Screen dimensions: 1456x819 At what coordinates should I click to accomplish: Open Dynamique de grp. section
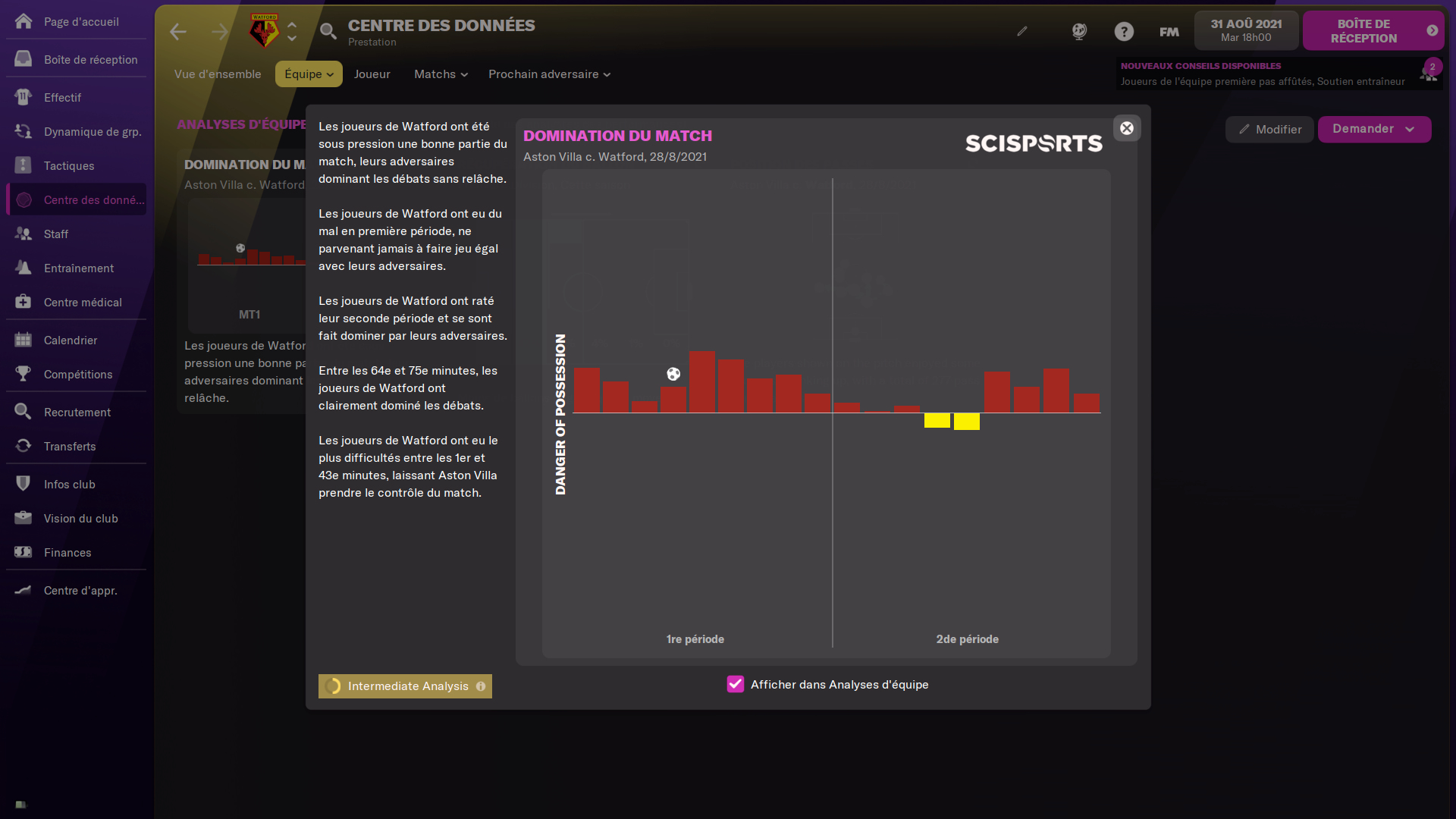pyautogui.click(x=76, y=131)
